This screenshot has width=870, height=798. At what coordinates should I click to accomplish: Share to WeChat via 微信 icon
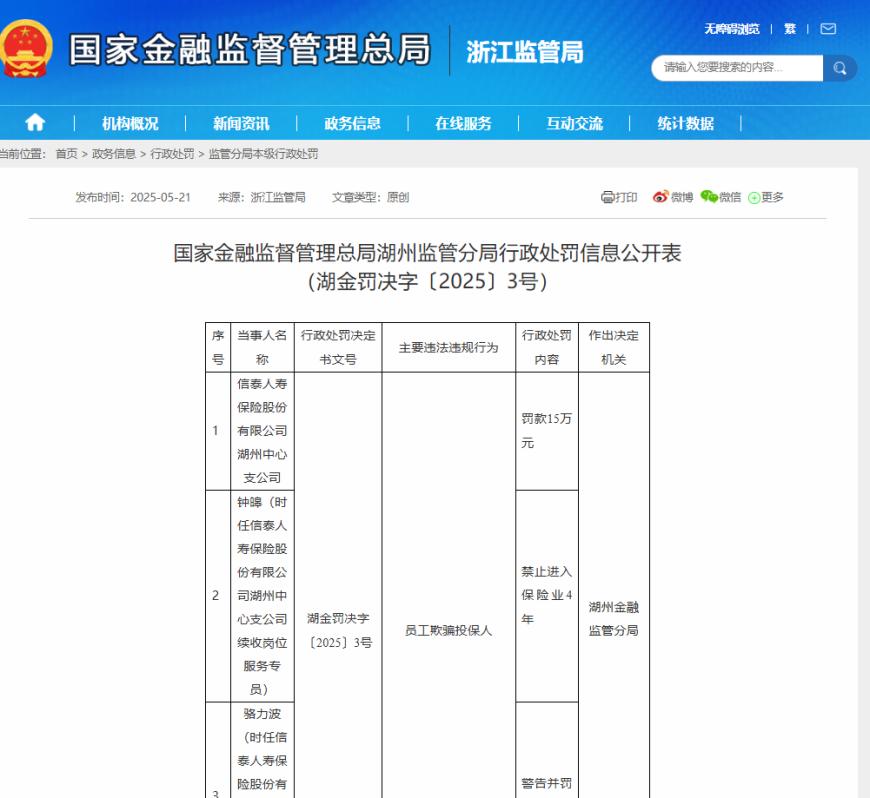720,197
